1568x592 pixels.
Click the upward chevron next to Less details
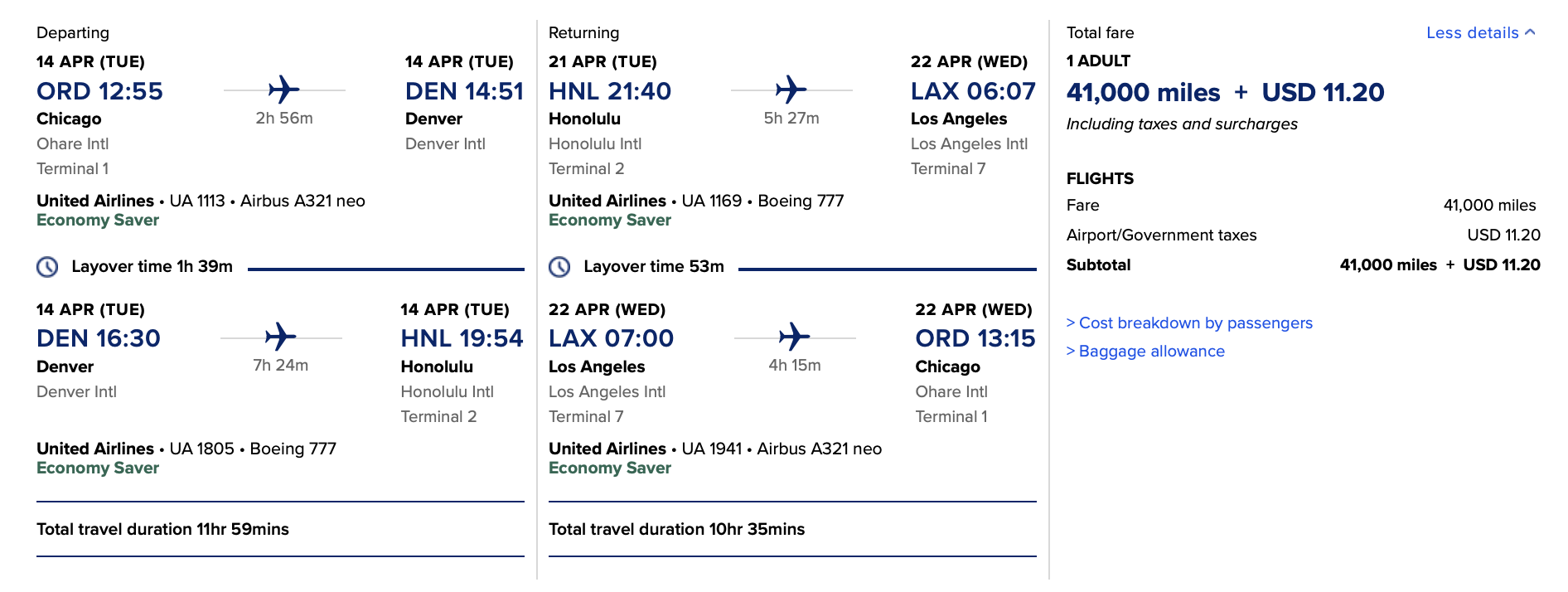[x=1532, y=32]
